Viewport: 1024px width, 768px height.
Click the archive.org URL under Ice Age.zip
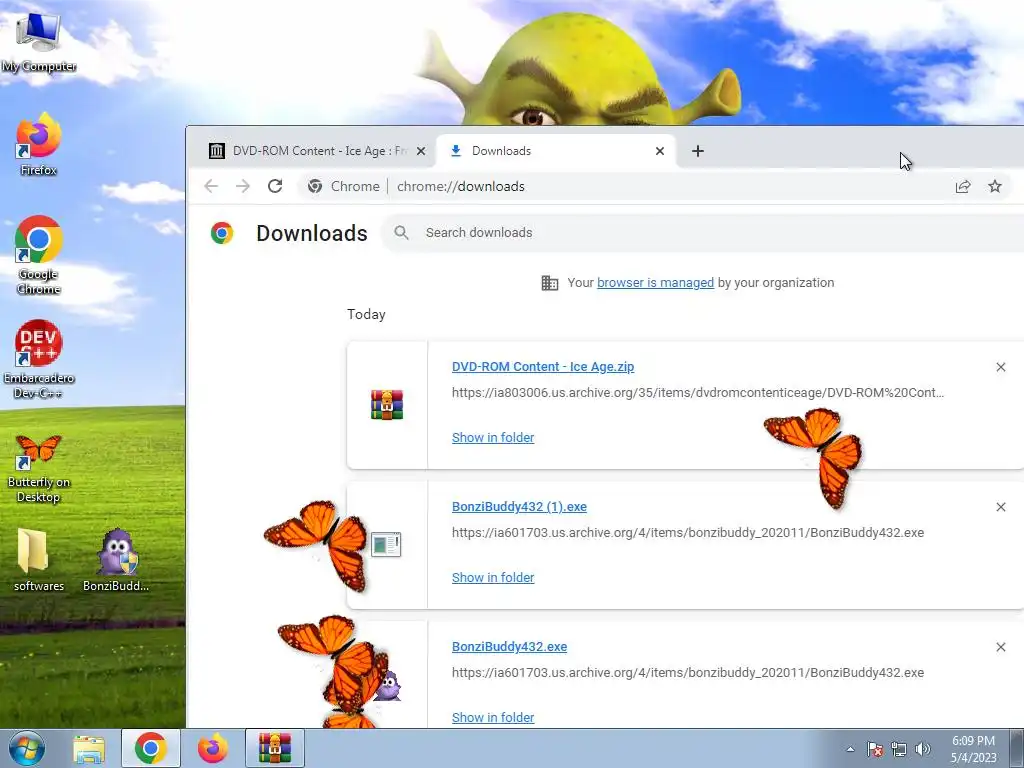click(698, 392)
